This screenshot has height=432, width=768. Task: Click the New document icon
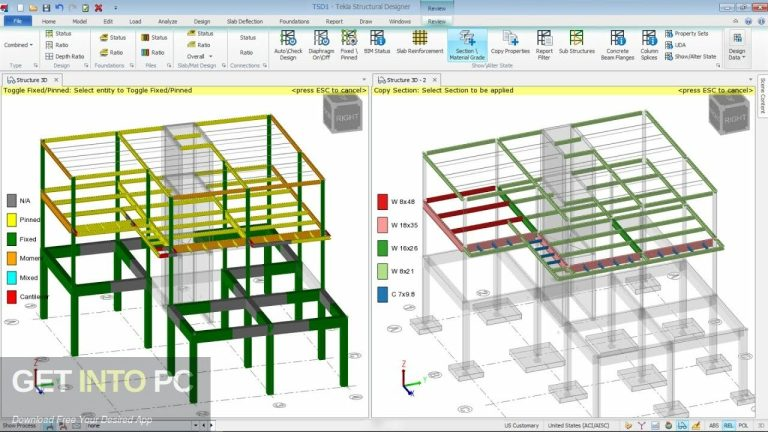coord(20,8)
